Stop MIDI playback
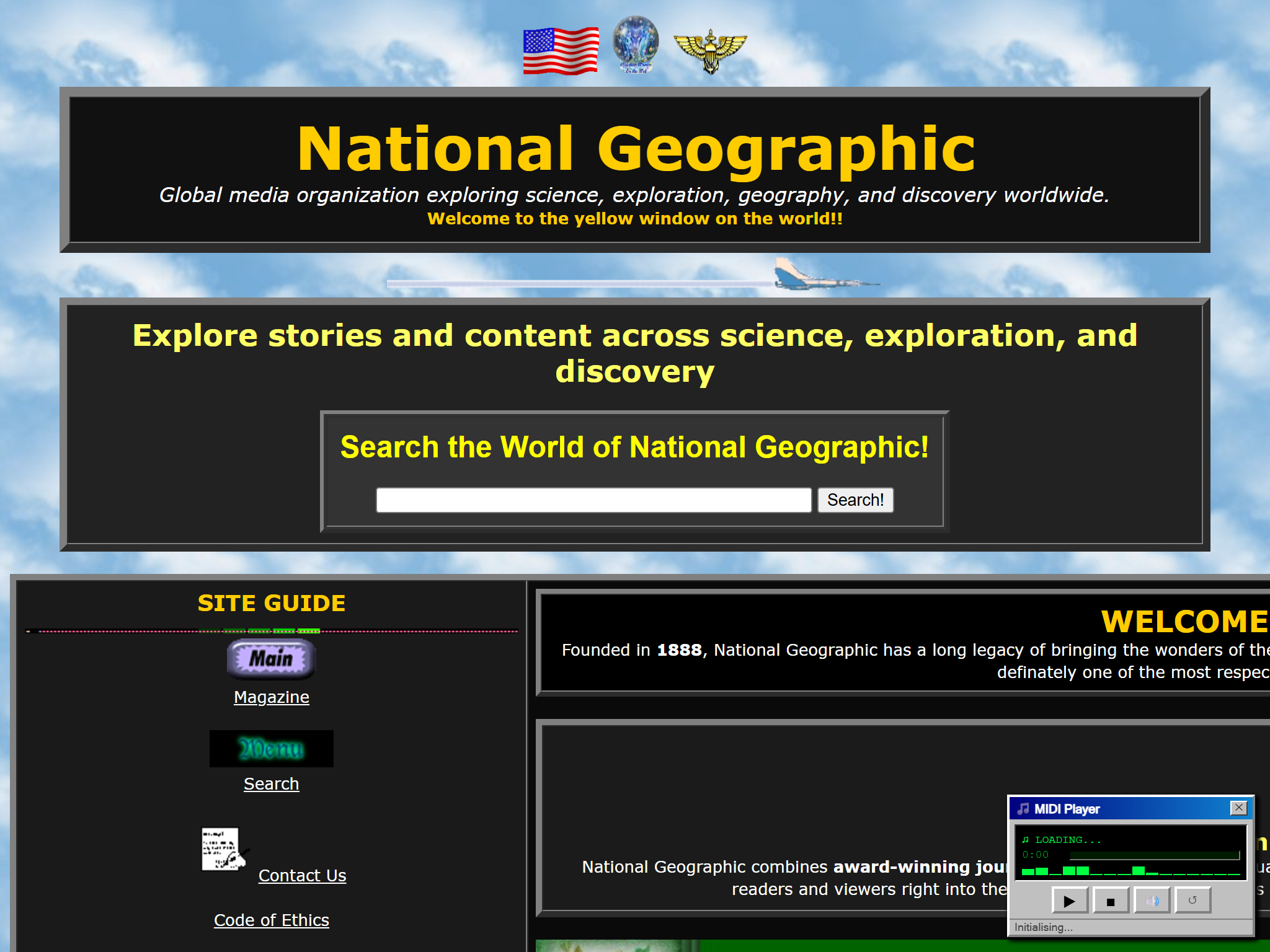Image resolution: width=1270 pixels, height=952 pixels. [x=1110, y=900]
